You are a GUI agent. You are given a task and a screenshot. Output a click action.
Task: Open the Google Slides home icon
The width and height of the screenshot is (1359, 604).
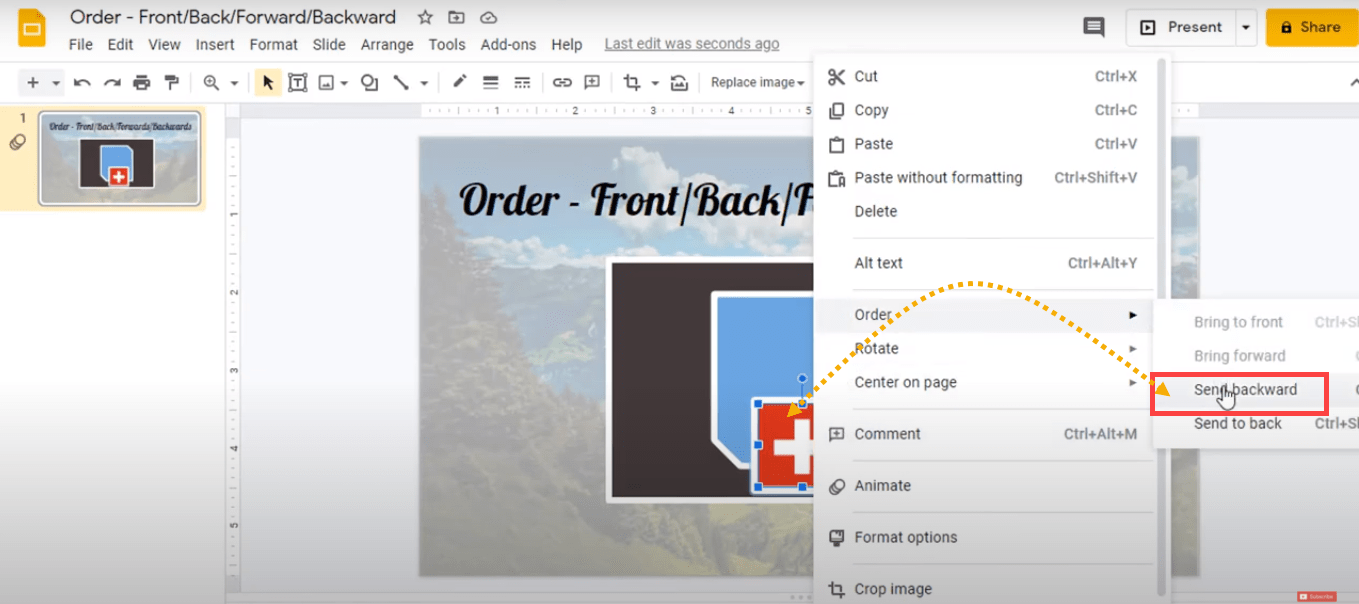(32, 28)
